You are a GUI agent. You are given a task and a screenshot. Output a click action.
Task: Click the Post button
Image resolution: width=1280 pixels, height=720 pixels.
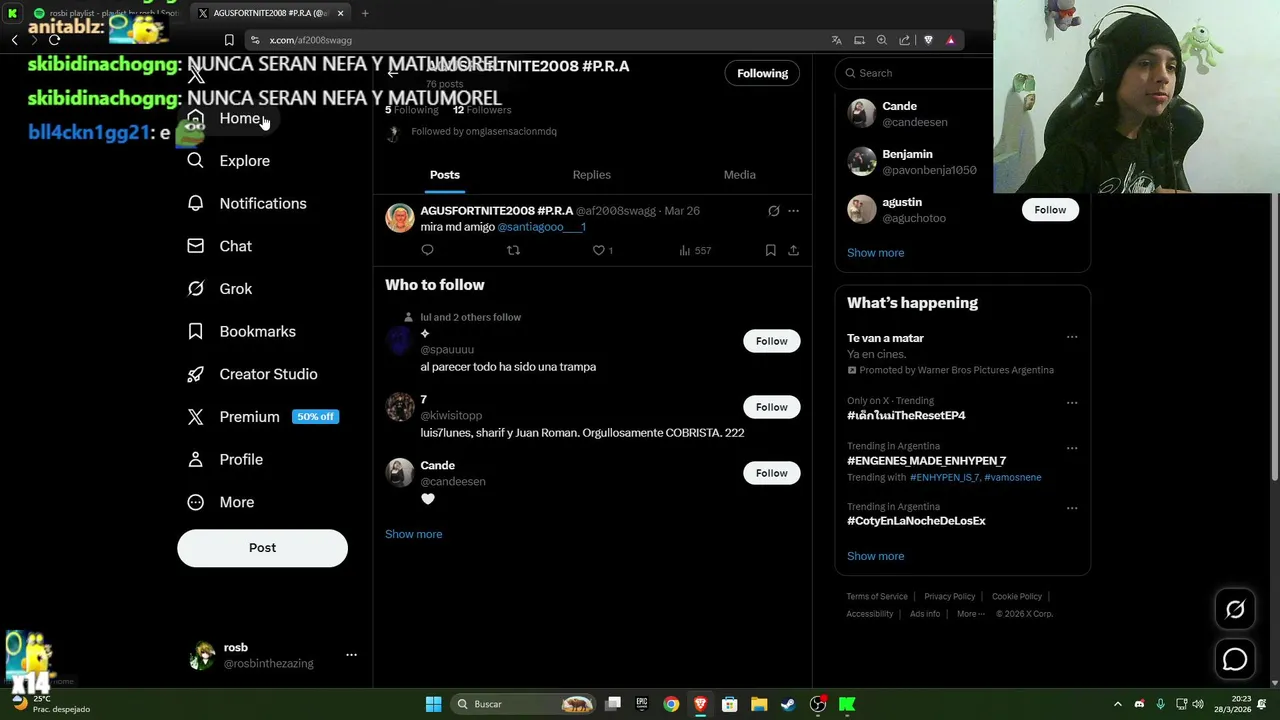(262, 548)
